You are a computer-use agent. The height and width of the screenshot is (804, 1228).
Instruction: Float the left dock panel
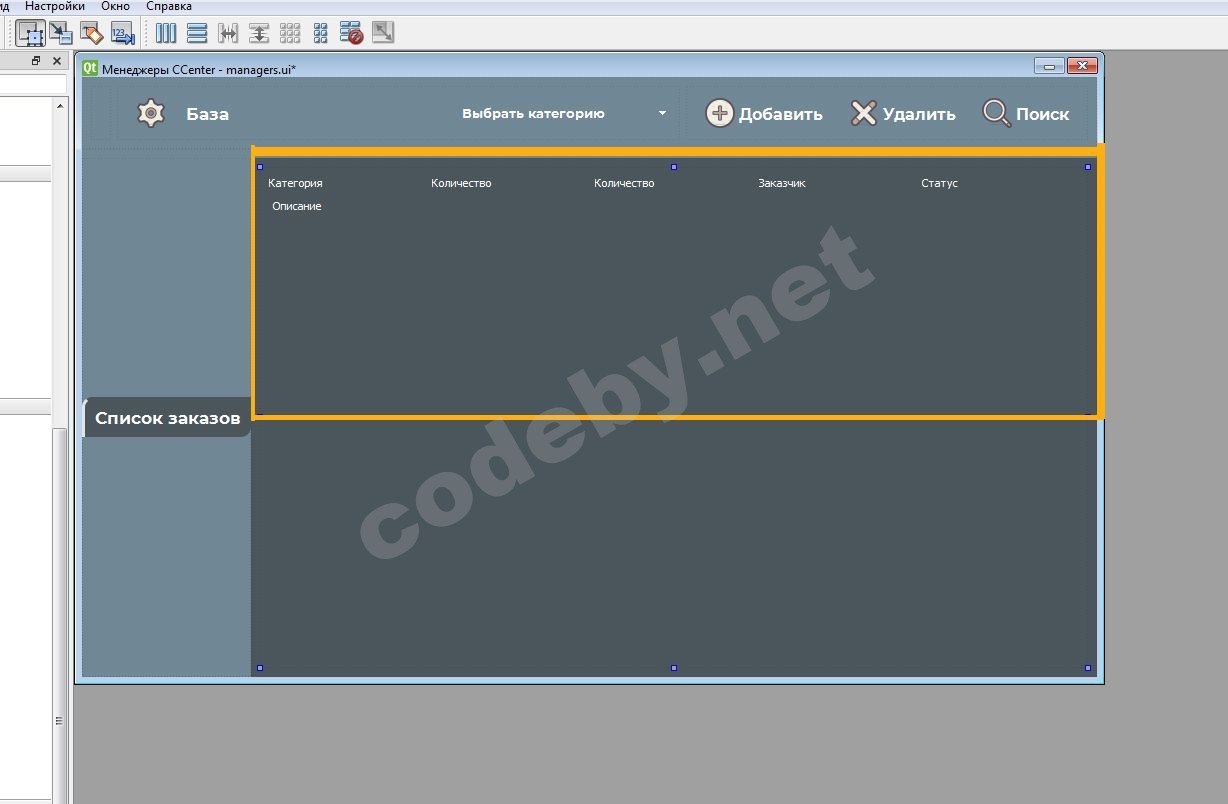click(36, 61)
